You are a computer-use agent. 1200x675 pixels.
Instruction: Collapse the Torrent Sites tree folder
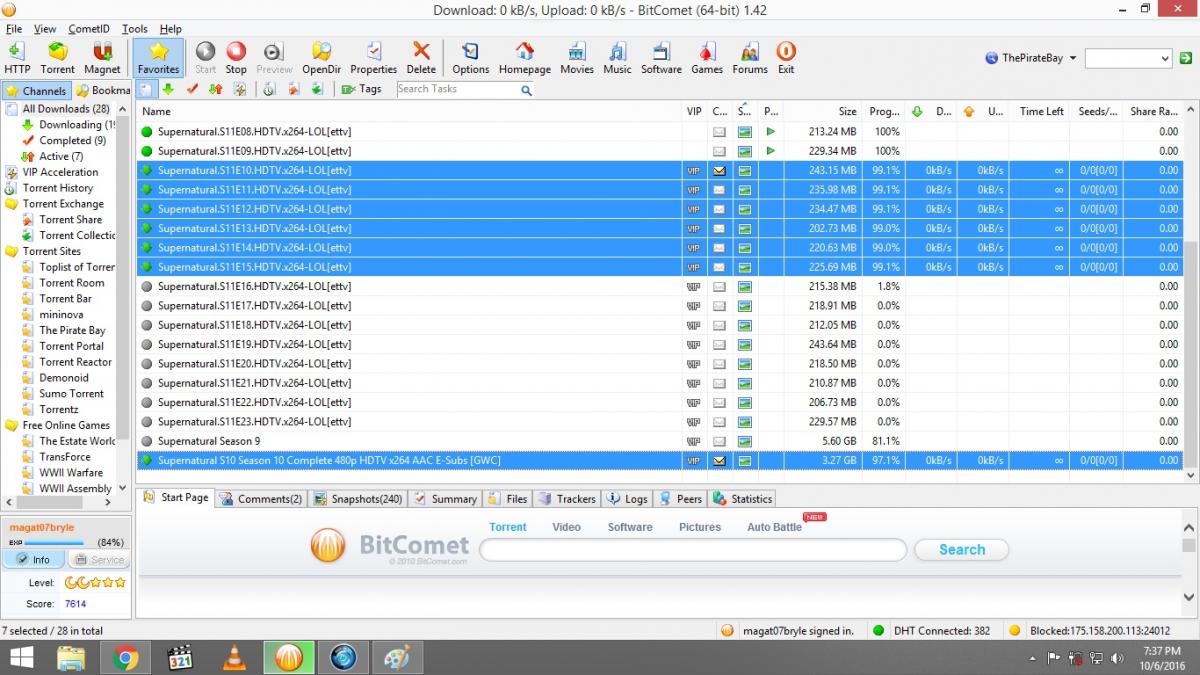tap(51, 251)
